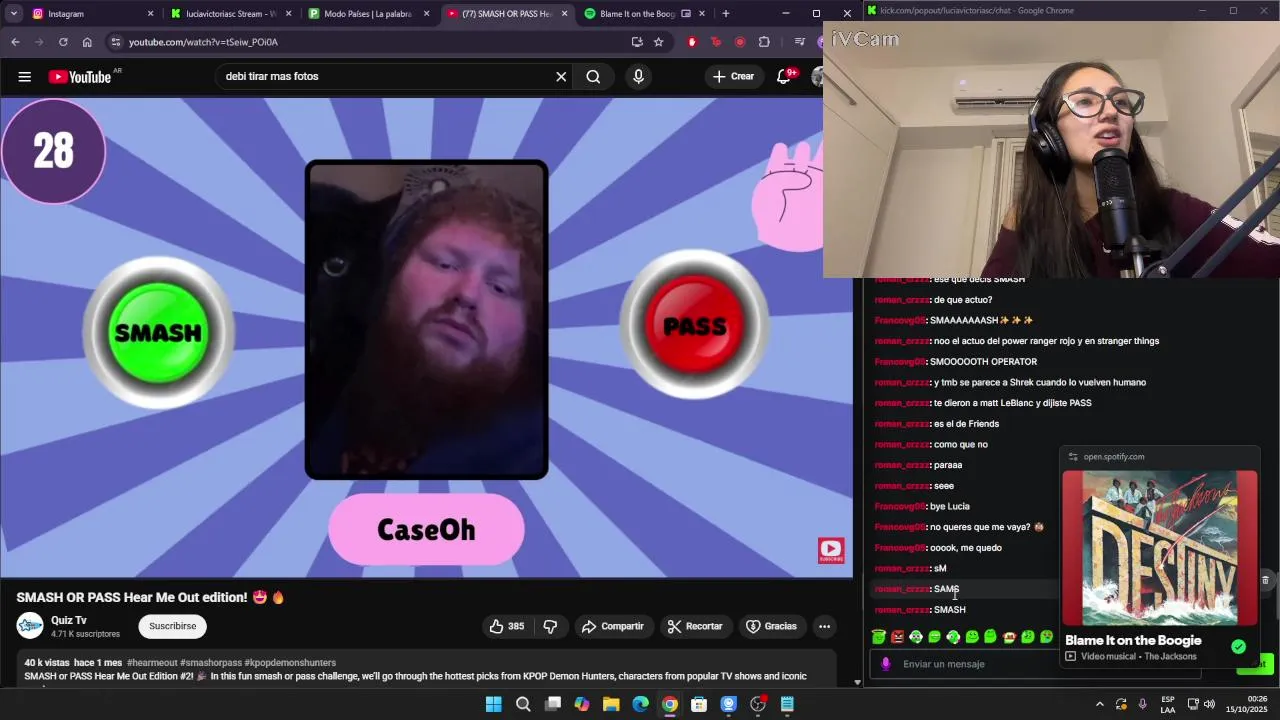
Task: Open the browser home page button
Action: 87,42
